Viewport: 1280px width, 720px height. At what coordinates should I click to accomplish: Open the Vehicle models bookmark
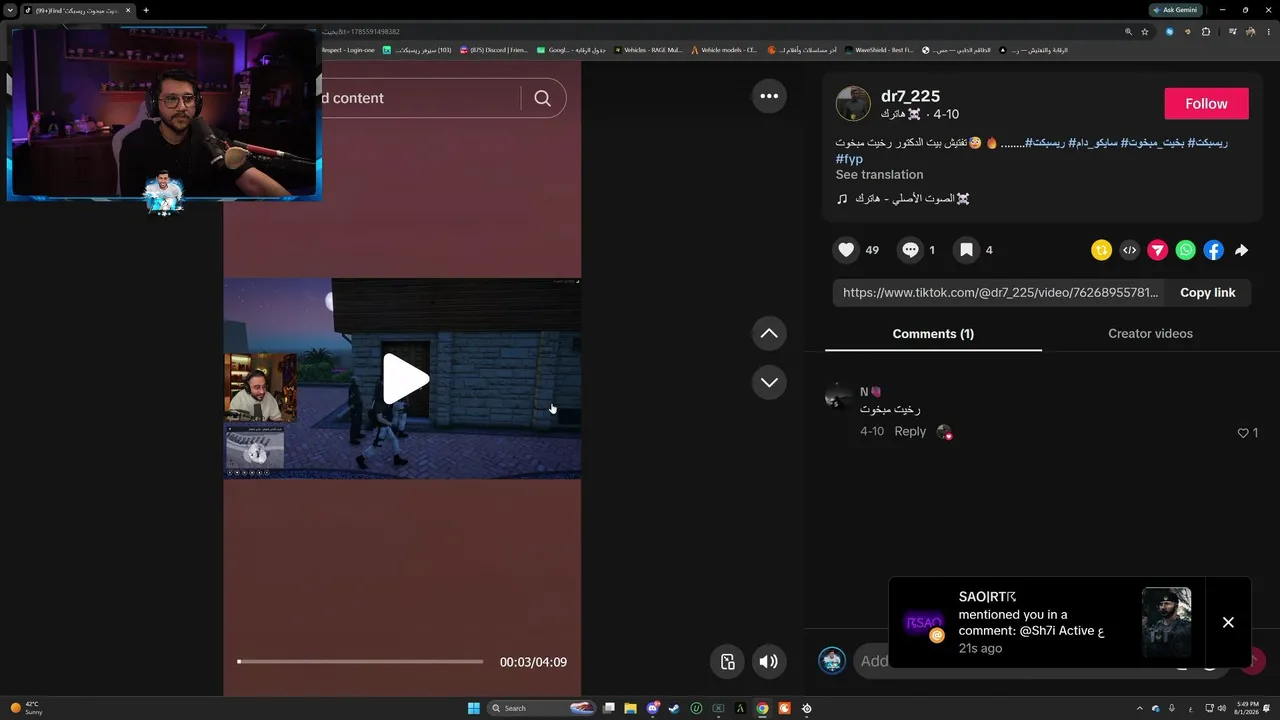coord(724,50)
